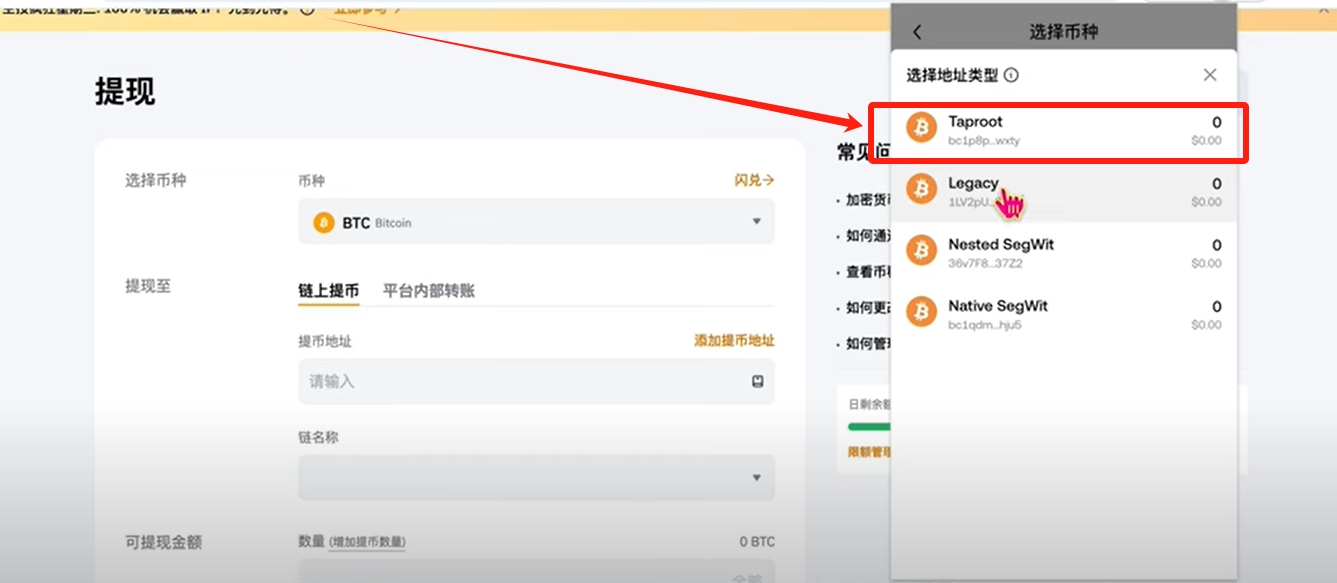This screenshot has width=1337, height=583.
Task: Click the Bitcoin icon on the Nested SegWit row
Action: pos(921,250)
